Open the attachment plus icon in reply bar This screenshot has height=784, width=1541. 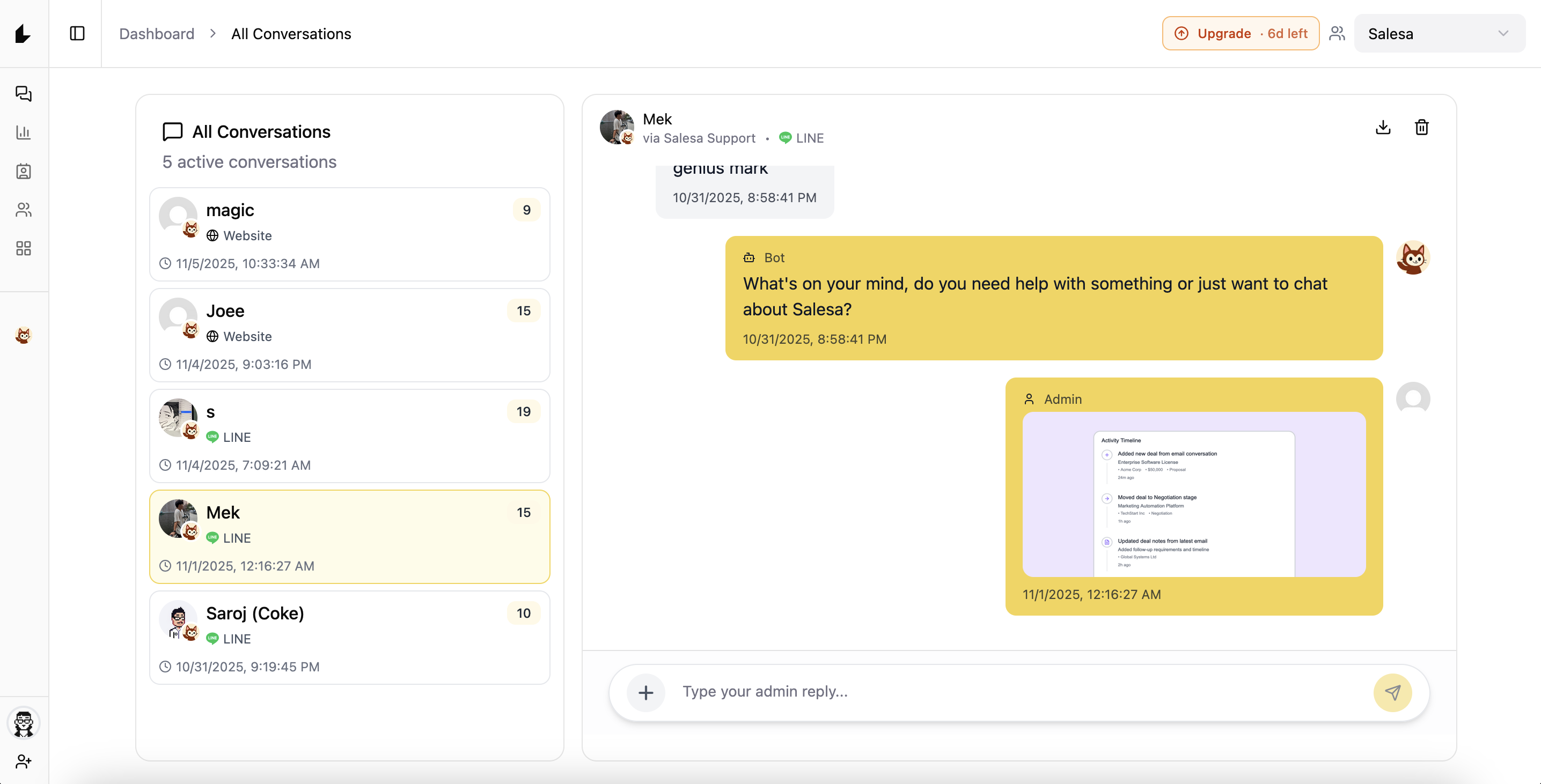645,692
